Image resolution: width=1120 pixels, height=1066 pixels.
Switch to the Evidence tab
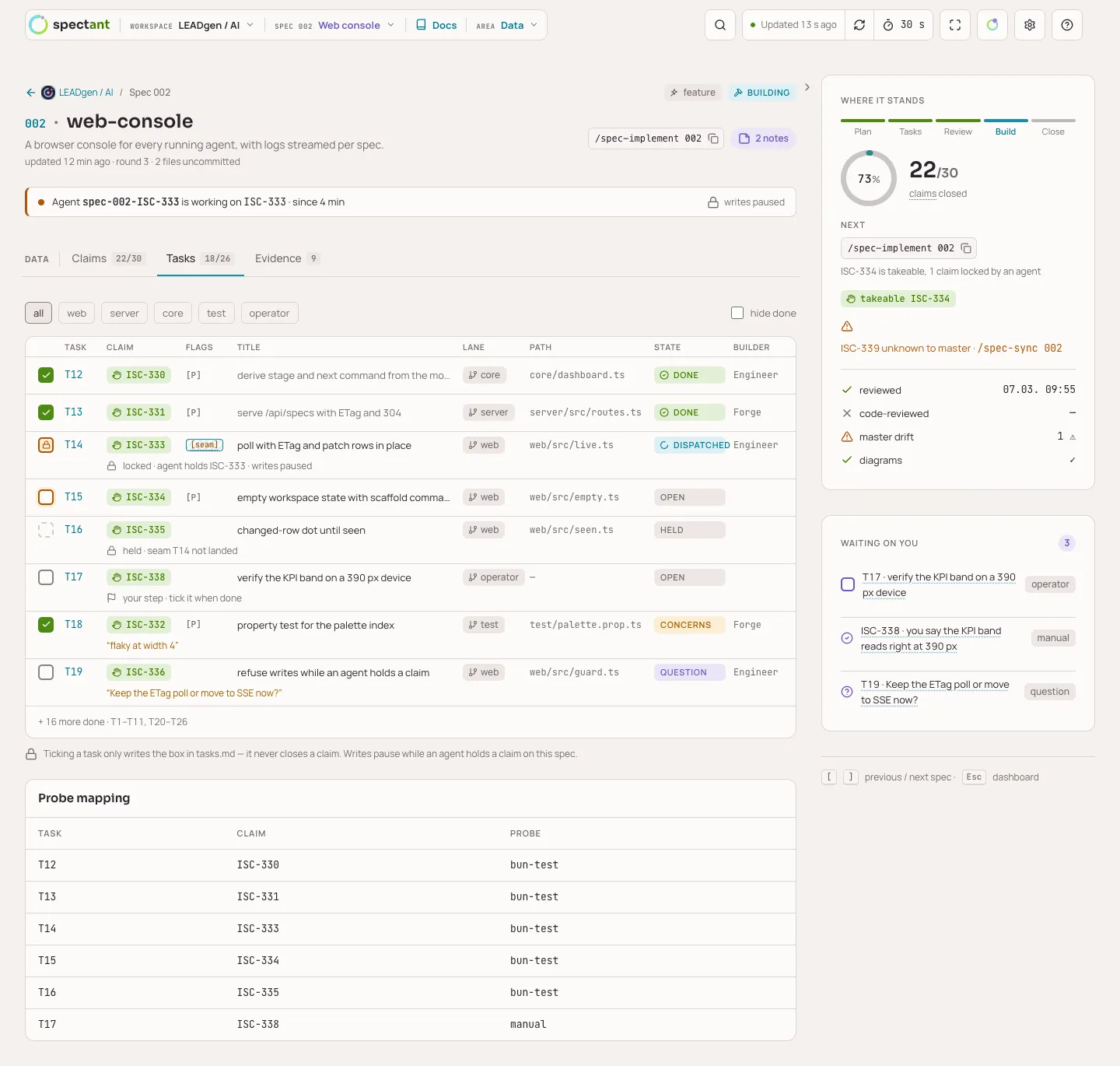pos(287,258)
